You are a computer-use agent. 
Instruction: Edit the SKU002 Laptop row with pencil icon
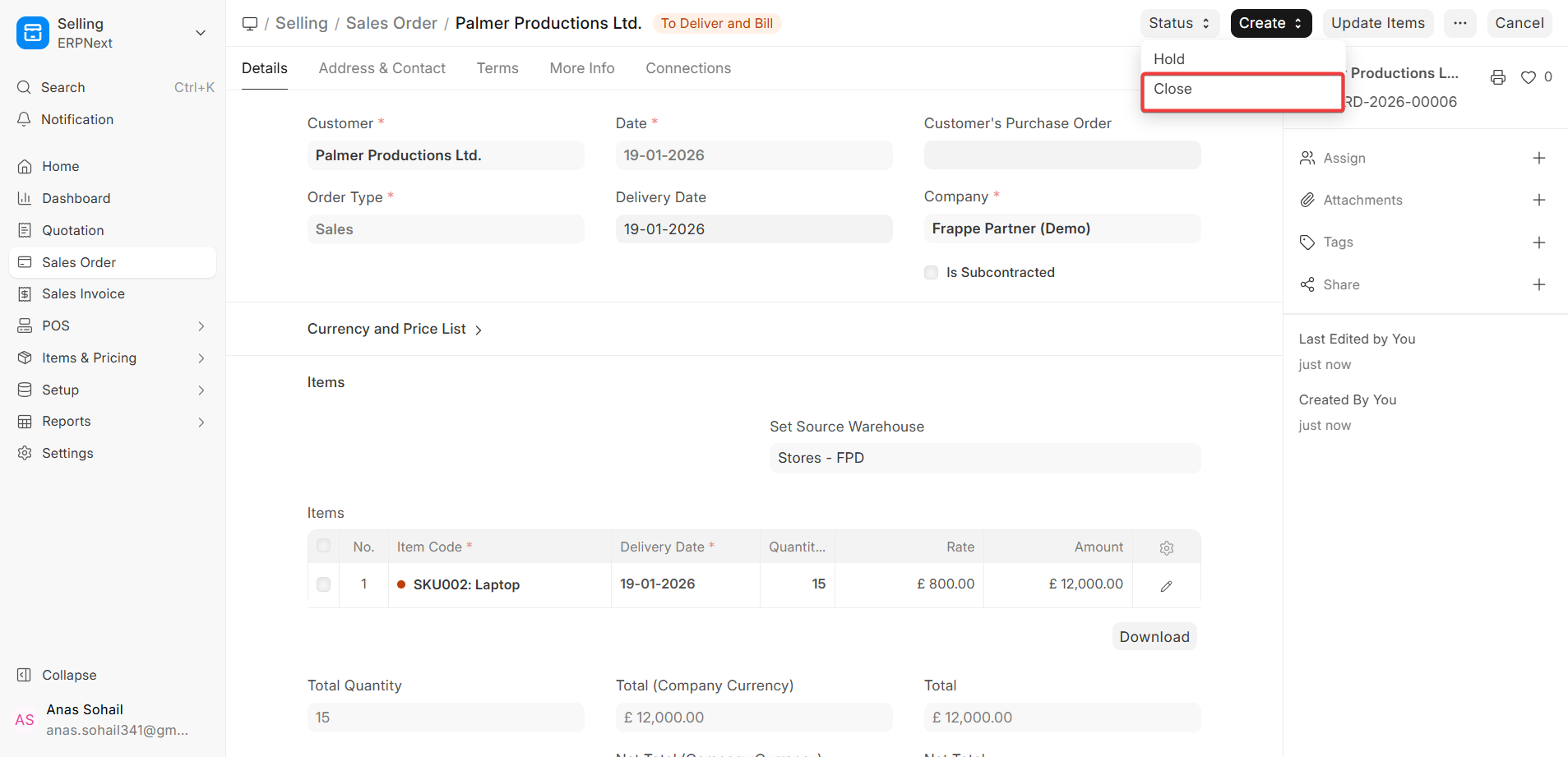point(1166,584)
